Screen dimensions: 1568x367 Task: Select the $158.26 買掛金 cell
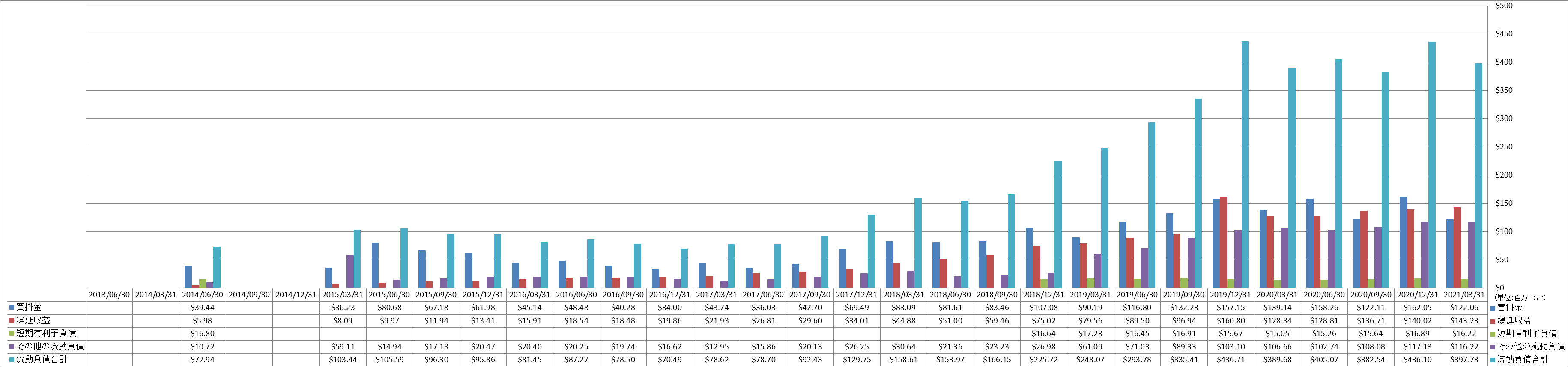pyautogui.click(x=1324, y=308)
